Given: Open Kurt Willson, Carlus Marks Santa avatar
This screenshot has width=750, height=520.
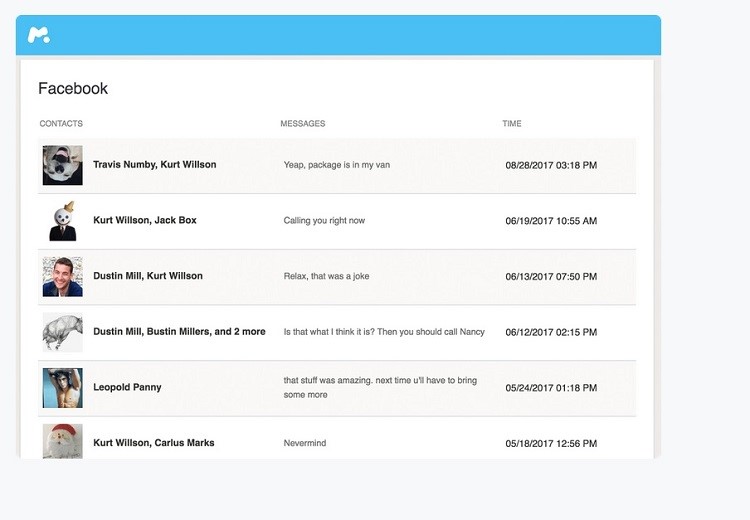Looking at the screenshot, I should point(63,441).
